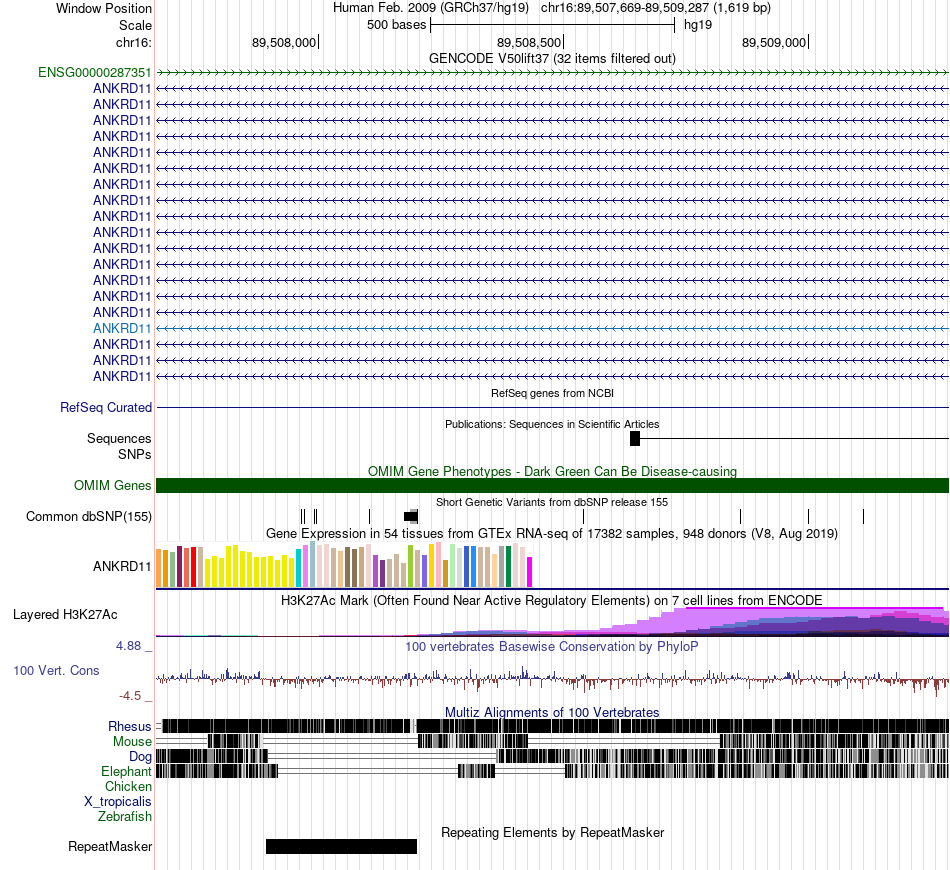Click the ENSG00000287351 gene label
This screenshot has height=870, width=950.
95,73
